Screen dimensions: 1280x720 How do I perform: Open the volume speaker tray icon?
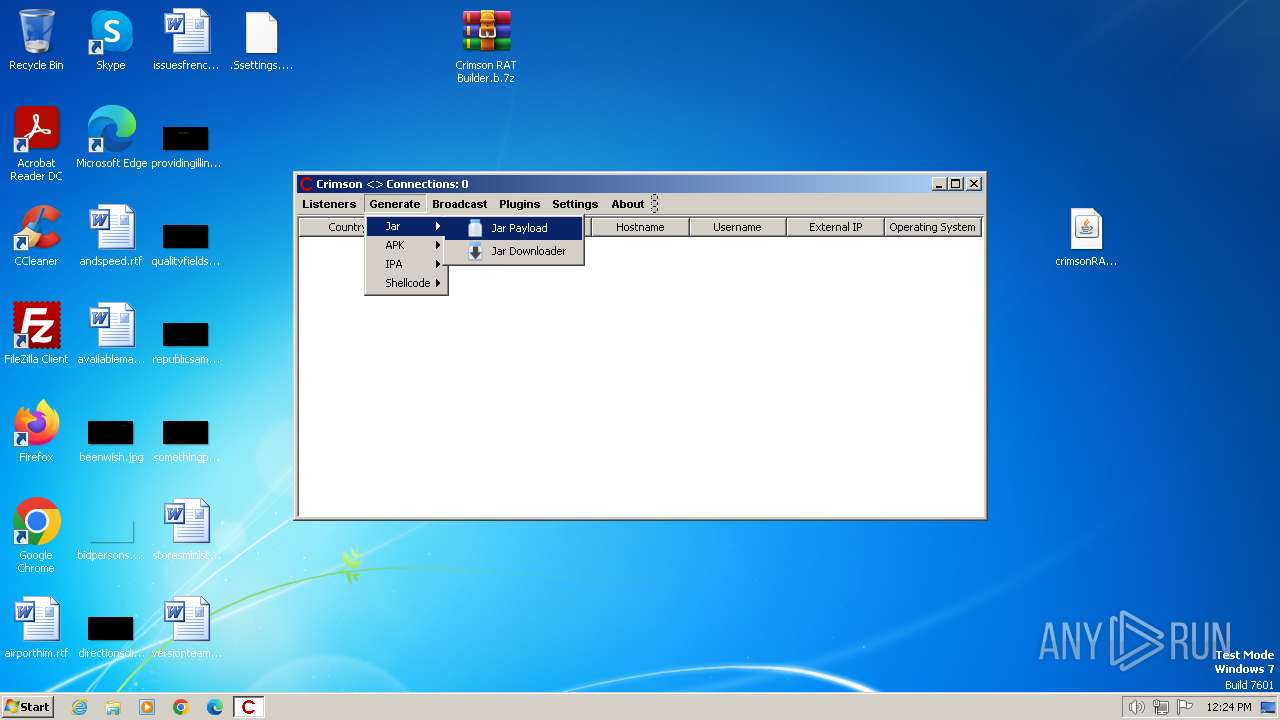(1136, 707)
